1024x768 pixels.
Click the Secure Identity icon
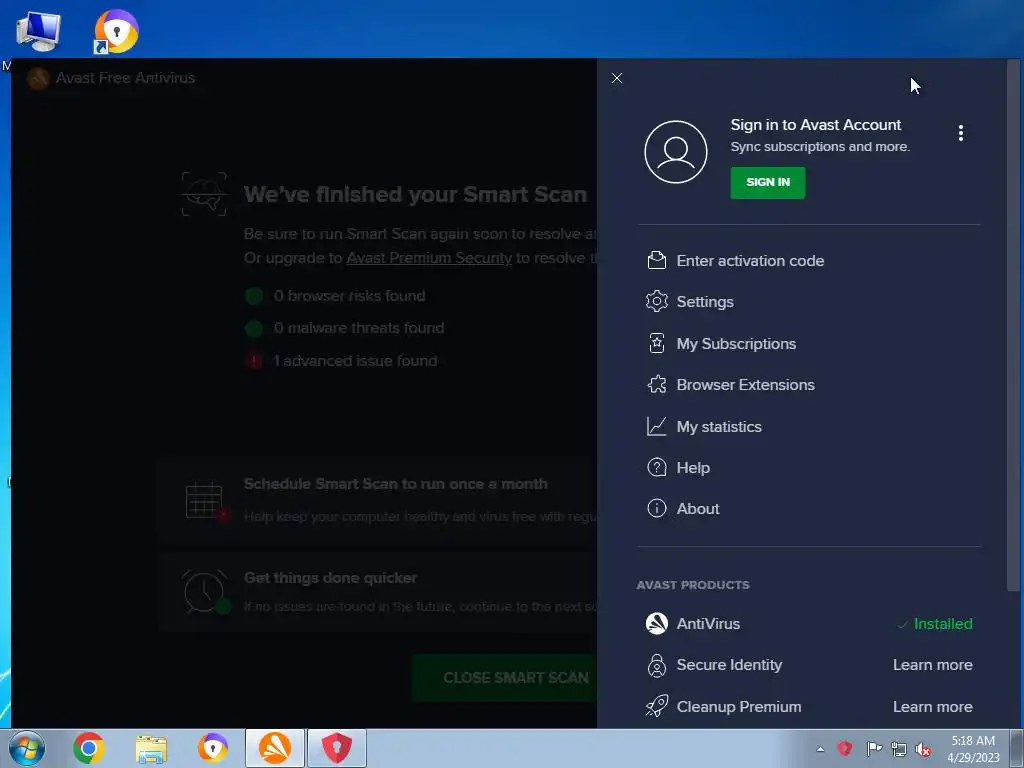(656, 665)
